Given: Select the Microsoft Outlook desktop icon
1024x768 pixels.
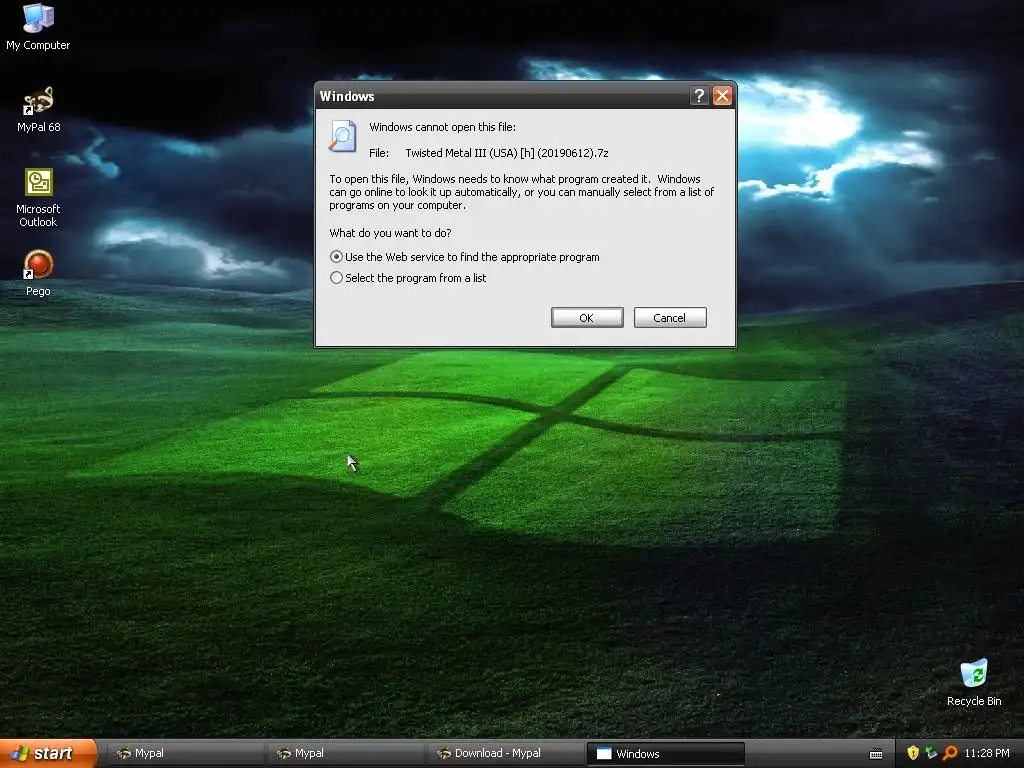Looking at the screenshot, I should click(38, 198).
